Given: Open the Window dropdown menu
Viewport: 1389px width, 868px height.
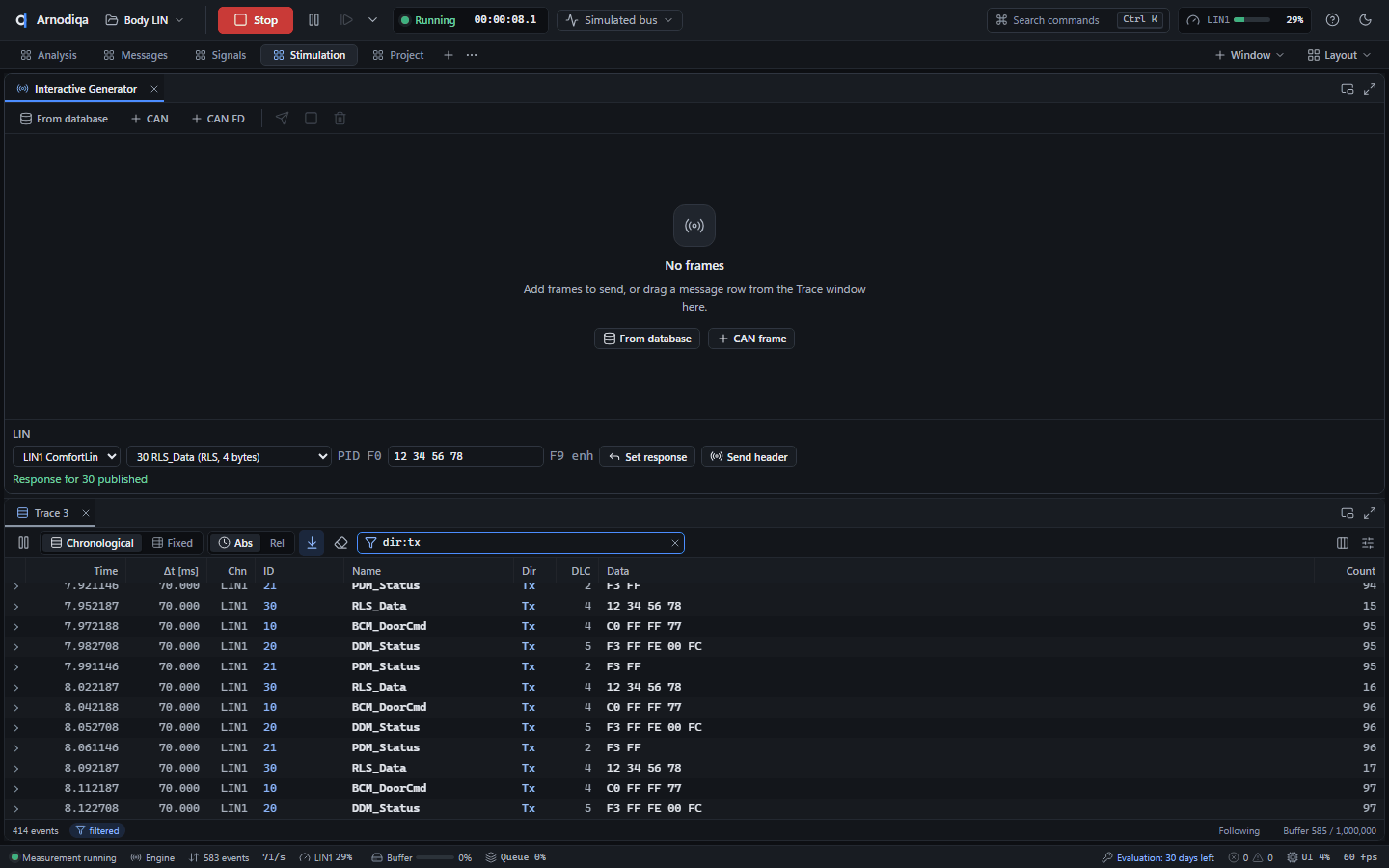Looking at the screenshot, I should point(1249,55).
